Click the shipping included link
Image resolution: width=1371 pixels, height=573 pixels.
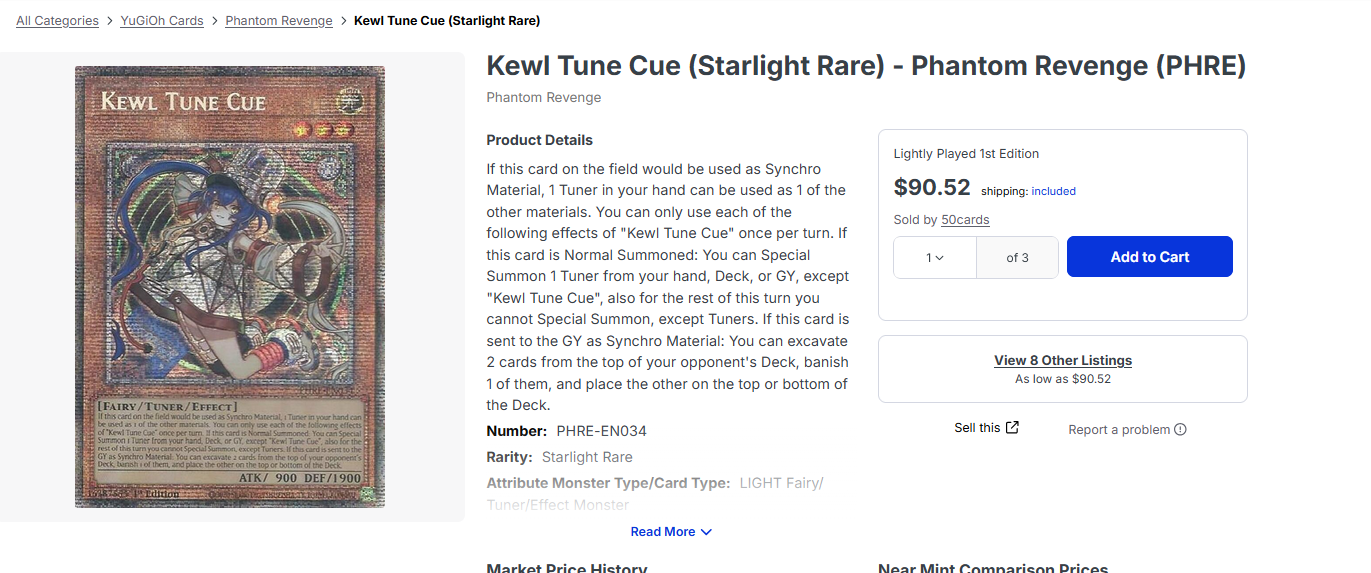coord(1053,191)
